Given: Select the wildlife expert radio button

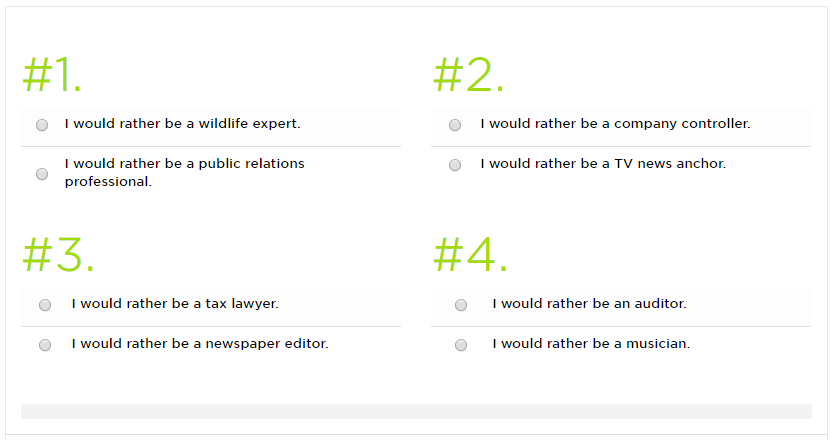Looking at the screenshot, I should click(42, 125).
